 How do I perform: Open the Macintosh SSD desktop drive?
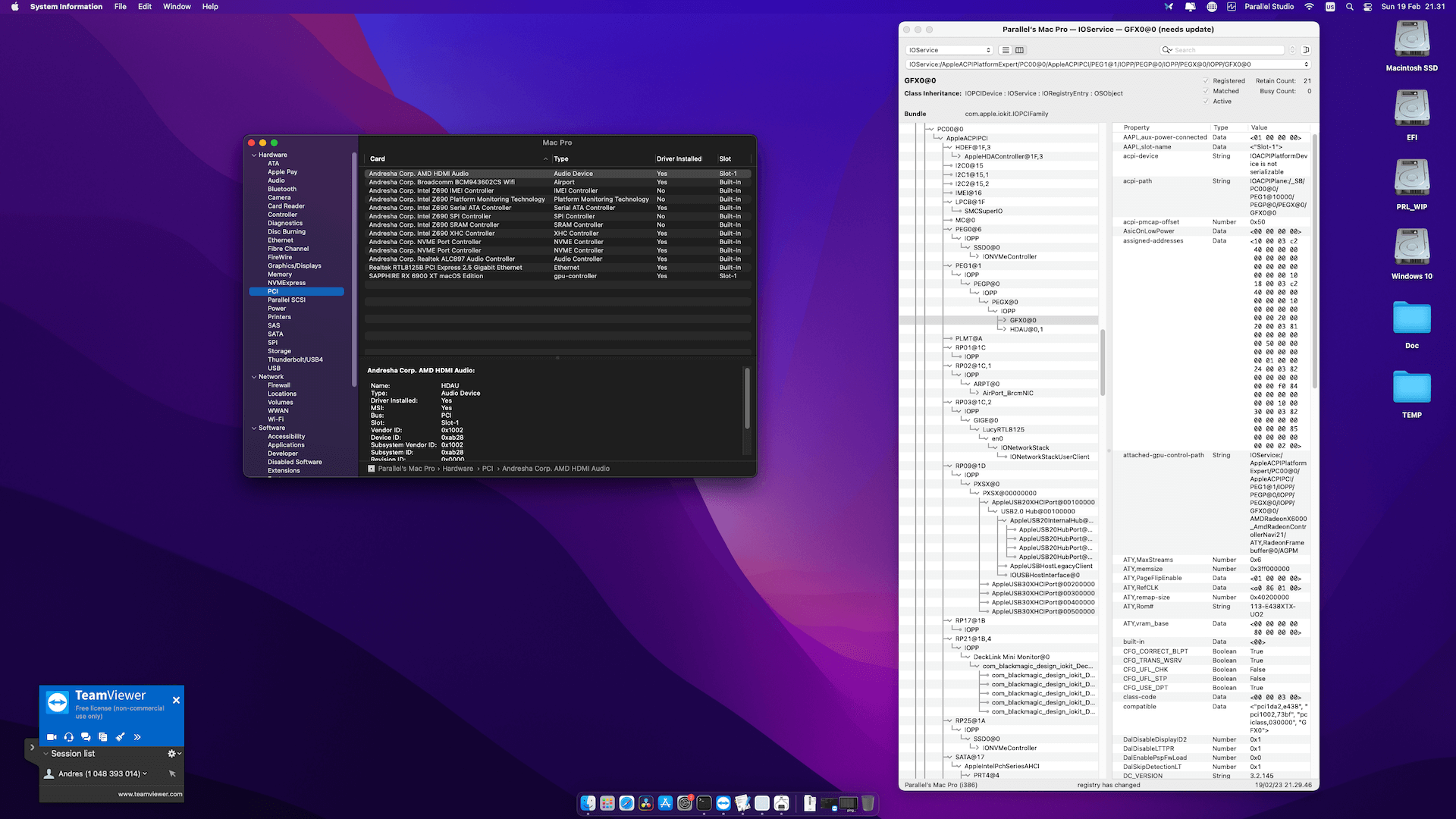tap(1411, 39)
